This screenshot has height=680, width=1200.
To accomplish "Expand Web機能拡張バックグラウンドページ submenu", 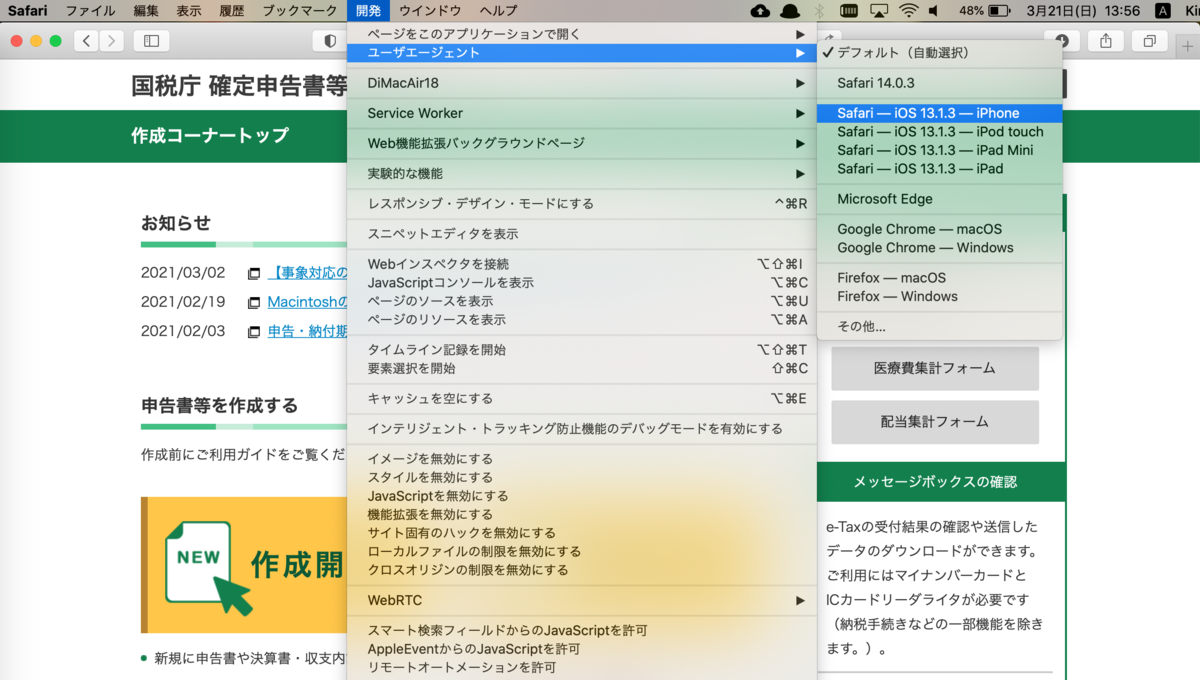I will click(x=582, y=143).
